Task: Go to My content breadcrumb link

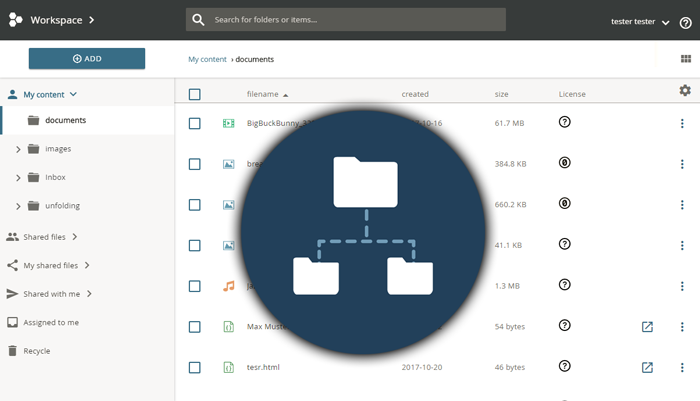Action: 207,59
